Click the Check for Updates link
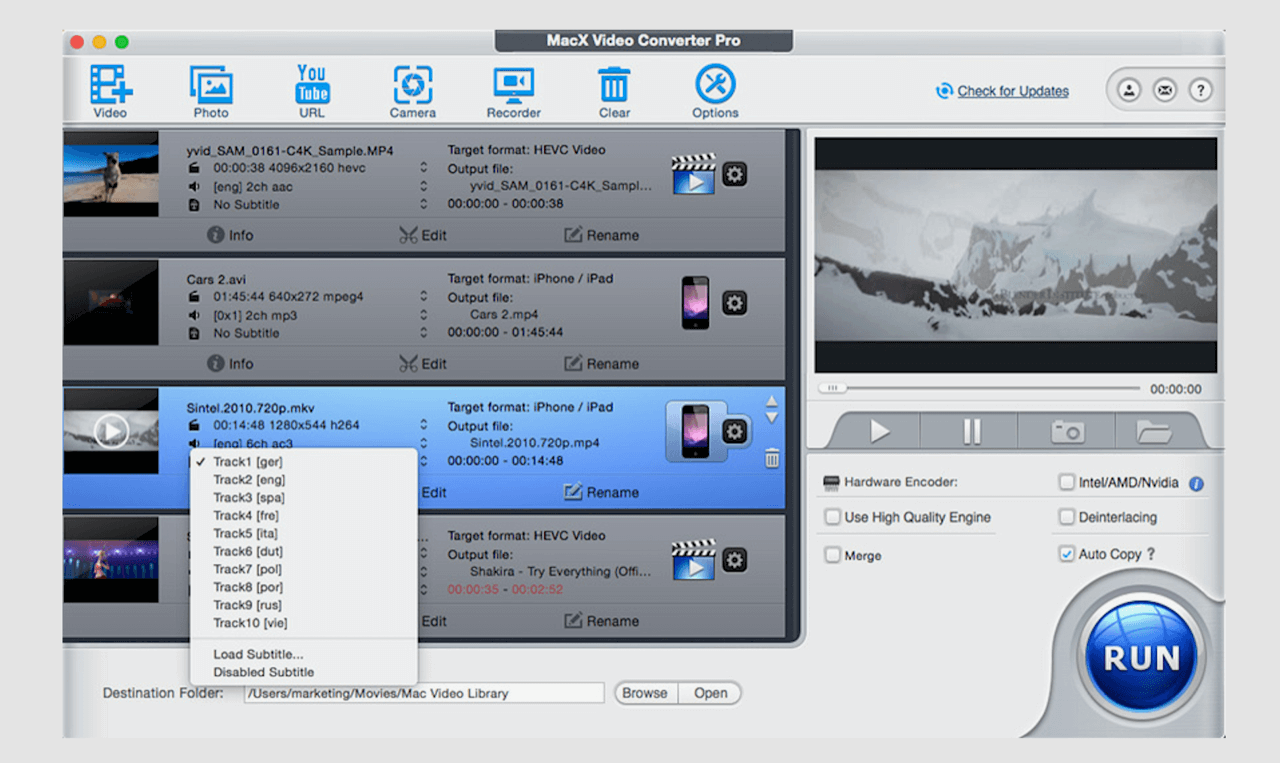The height and width of the screenshot is (763, 1280). [1013, 91]
